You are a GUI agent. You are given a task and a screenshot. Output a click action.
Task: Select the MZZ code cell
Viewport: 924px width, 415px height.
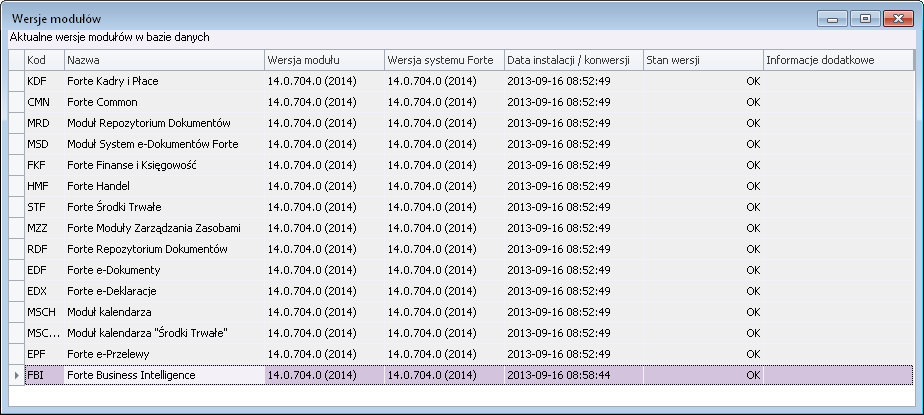click(x=45, y=228)
